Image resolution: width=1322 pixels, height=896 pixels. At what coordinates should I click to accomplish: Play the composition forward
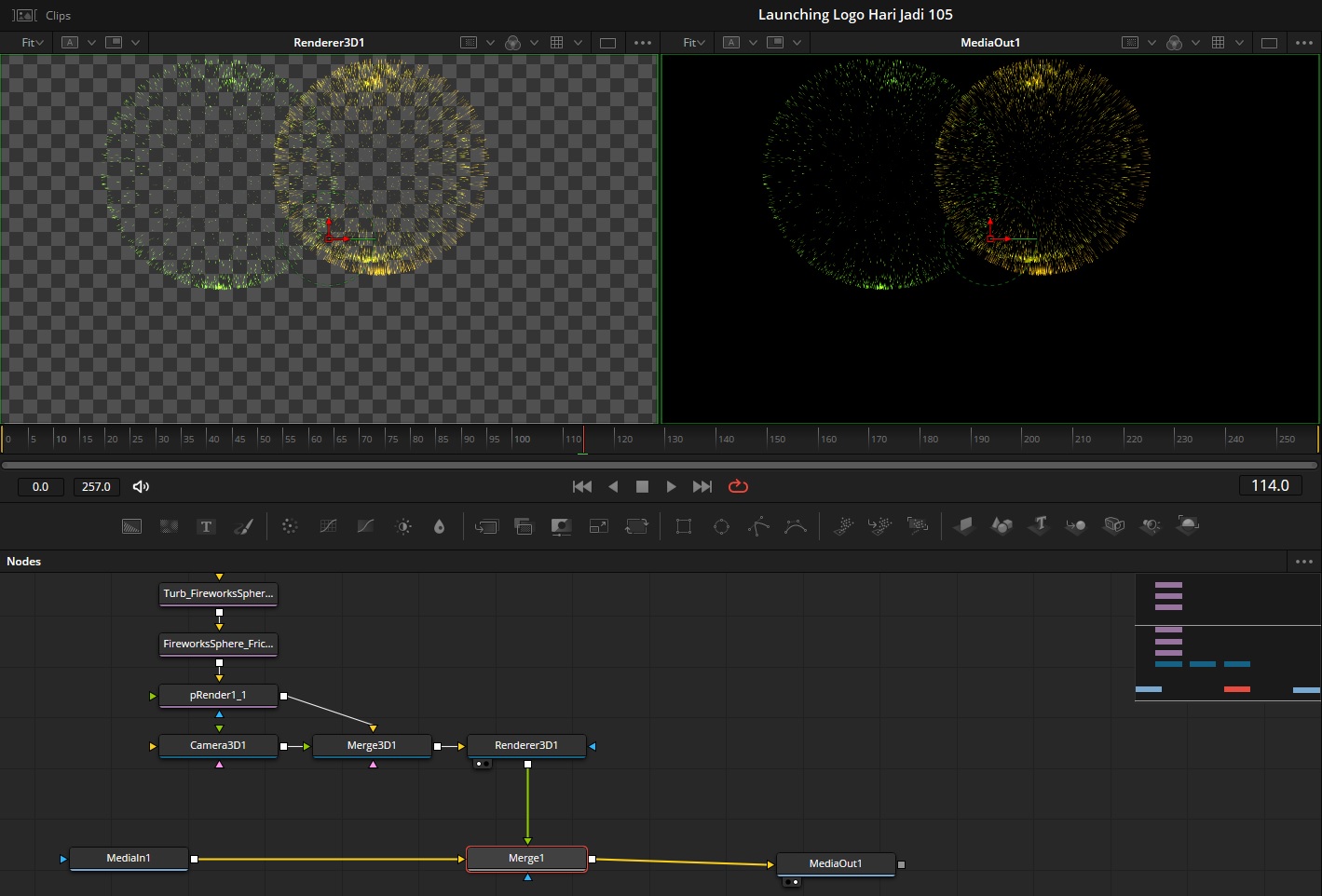[x=671, y=486]
